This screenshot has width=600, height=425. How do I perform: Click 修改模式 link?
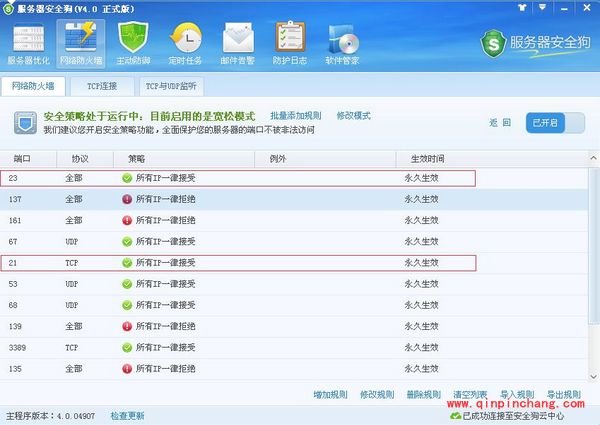[354, 116]
